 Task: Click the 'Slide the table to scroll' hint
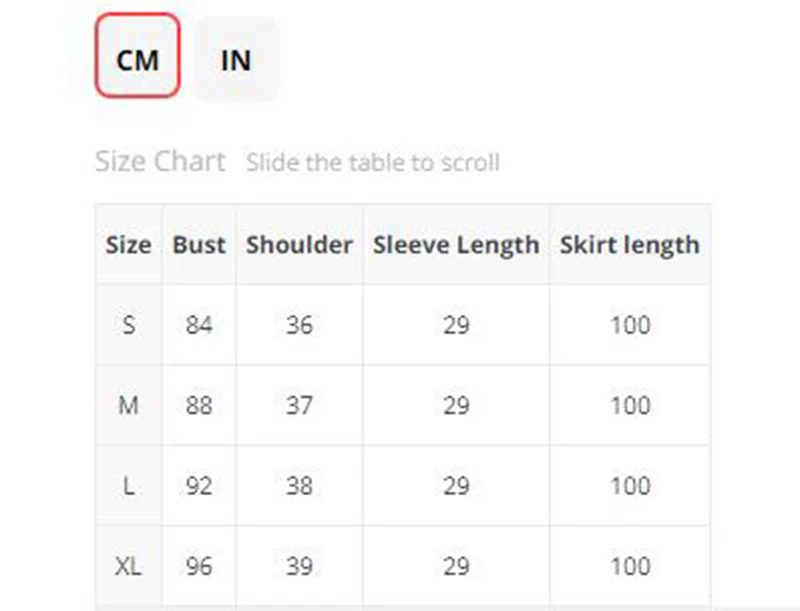[x=372, y=162]
